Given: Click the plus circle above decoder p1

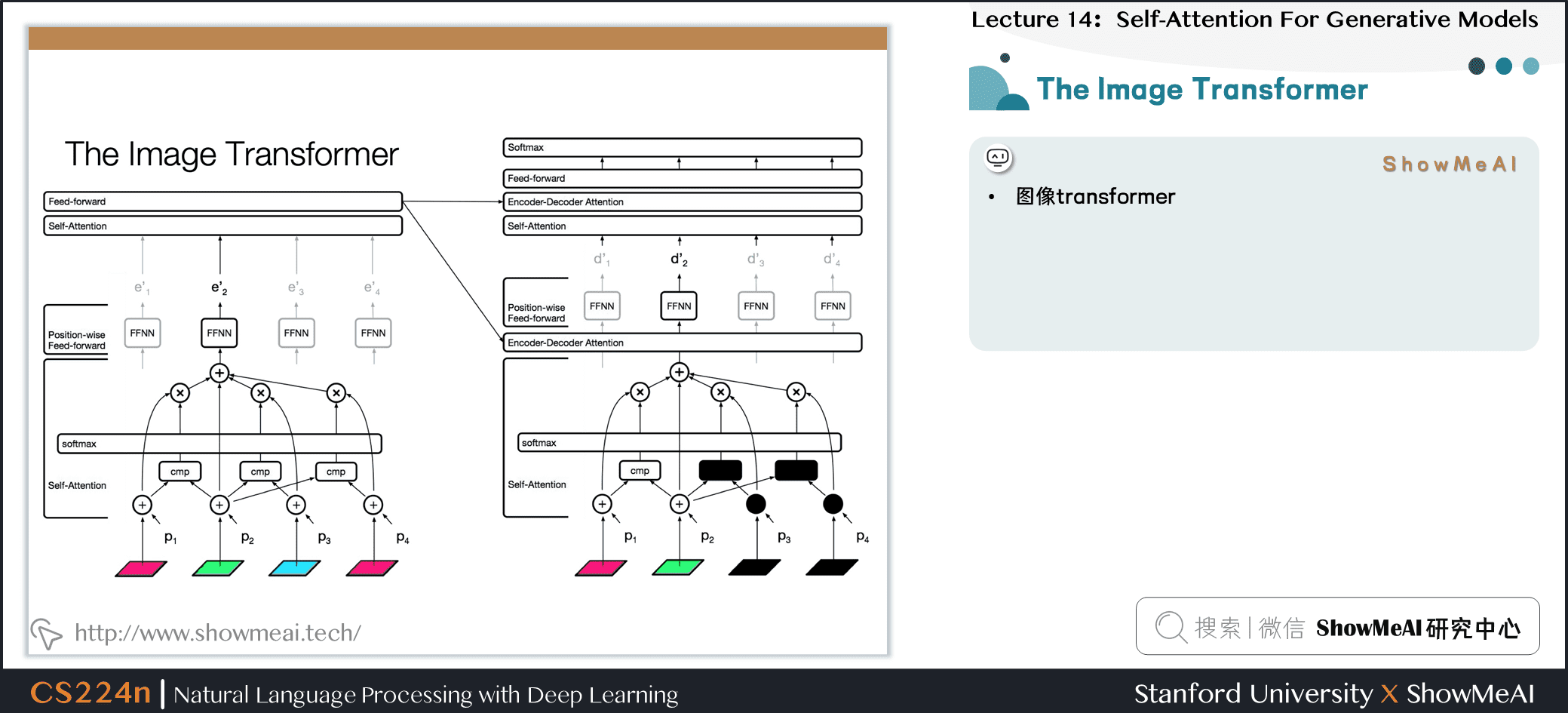Looking at the screenshot, I should [602, 504].
